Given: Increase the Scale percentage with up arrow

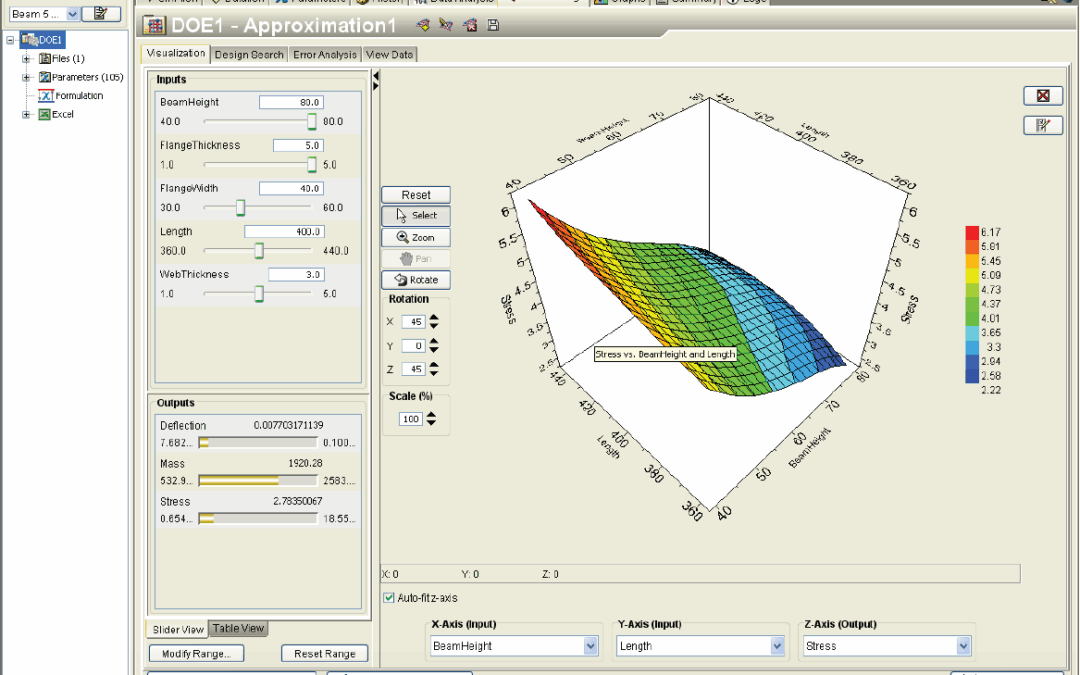Looking at the screenshot, I should click(431, 415).
